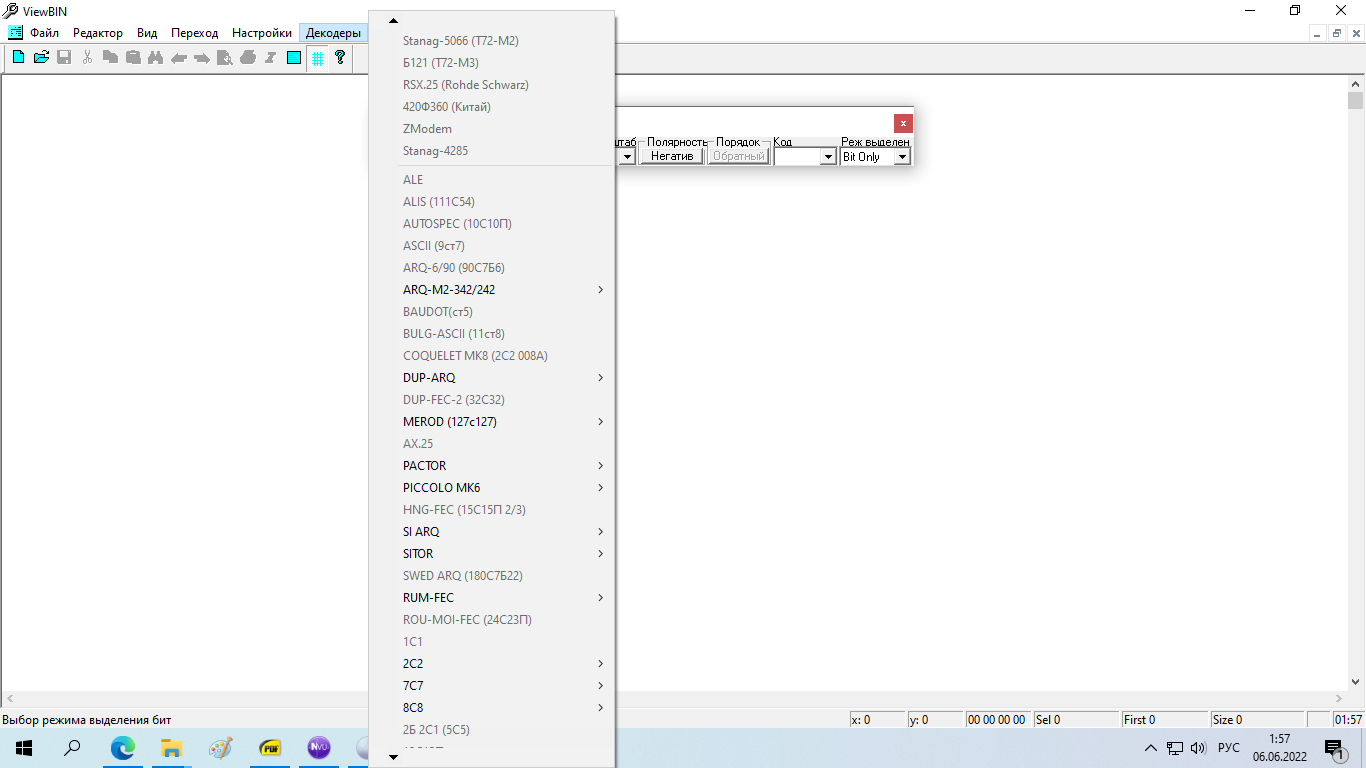Close the floating settings panel
The height and width of the screenshot is (768, 1366).
[903, 123]
